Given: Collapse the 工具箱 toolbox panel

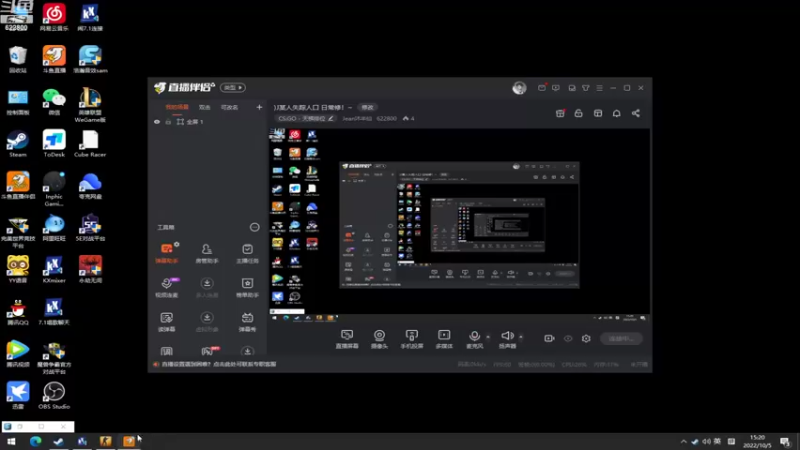Looking at the screenshot, I should tap(254, 227).
